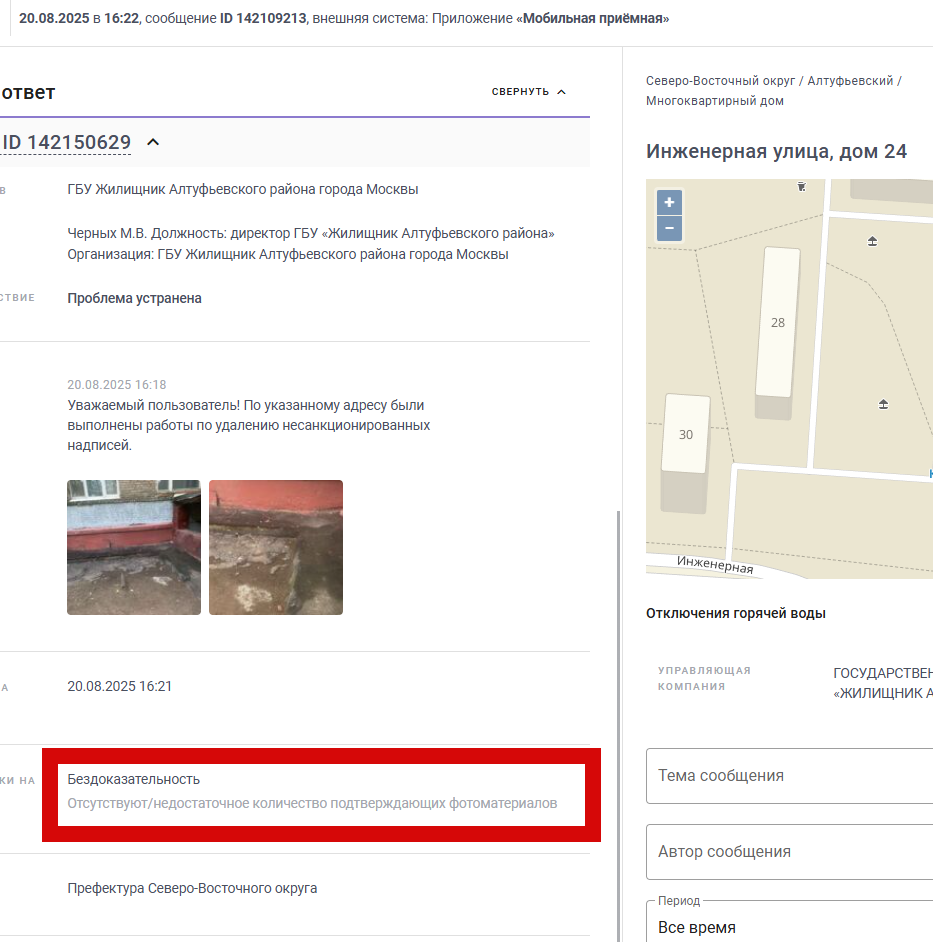Click Префектура Северо-Восточного округа text
The height and width of the screenshot is (942, 933).
(192, 889)
